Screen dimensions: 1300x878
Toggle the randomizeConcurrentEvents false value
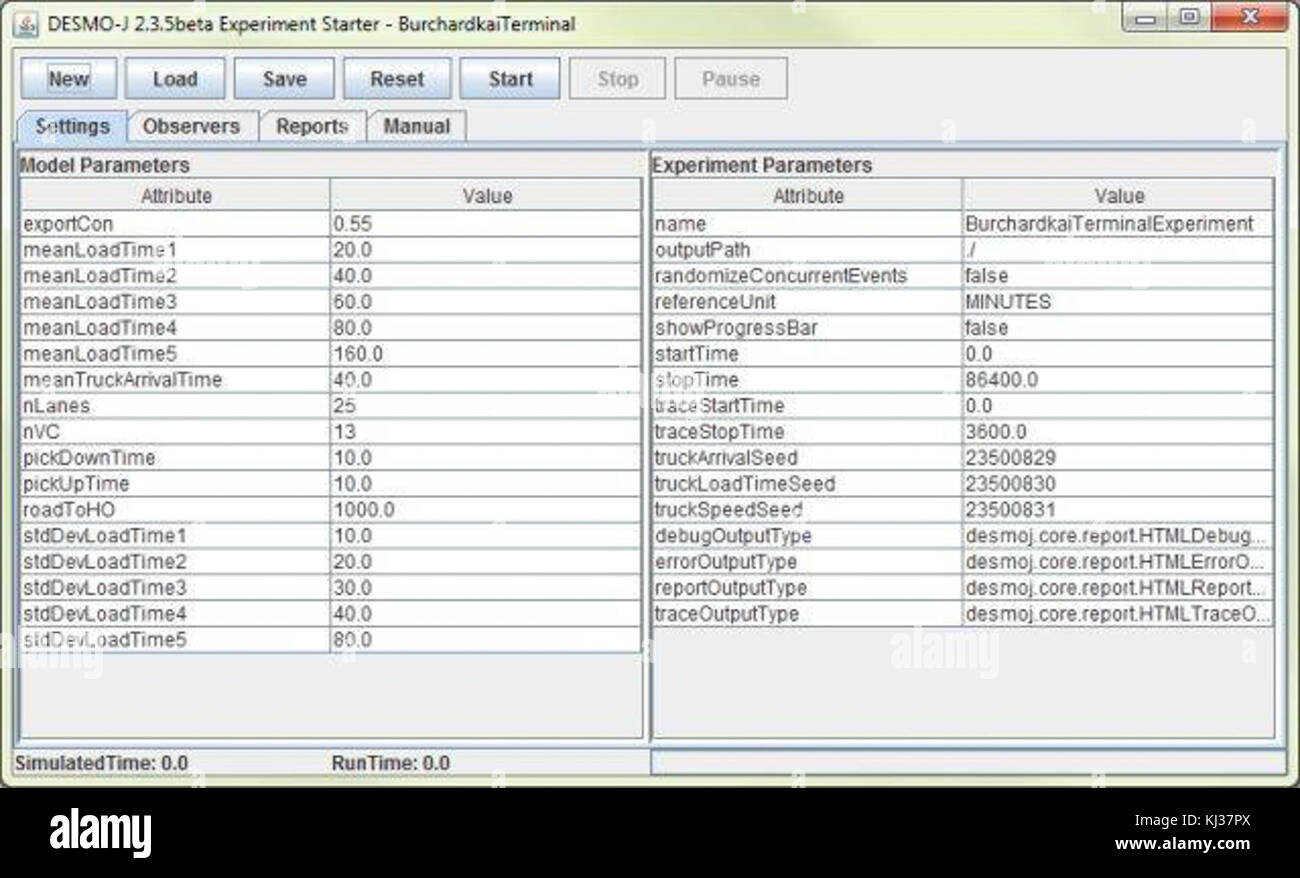point(1119,276)
